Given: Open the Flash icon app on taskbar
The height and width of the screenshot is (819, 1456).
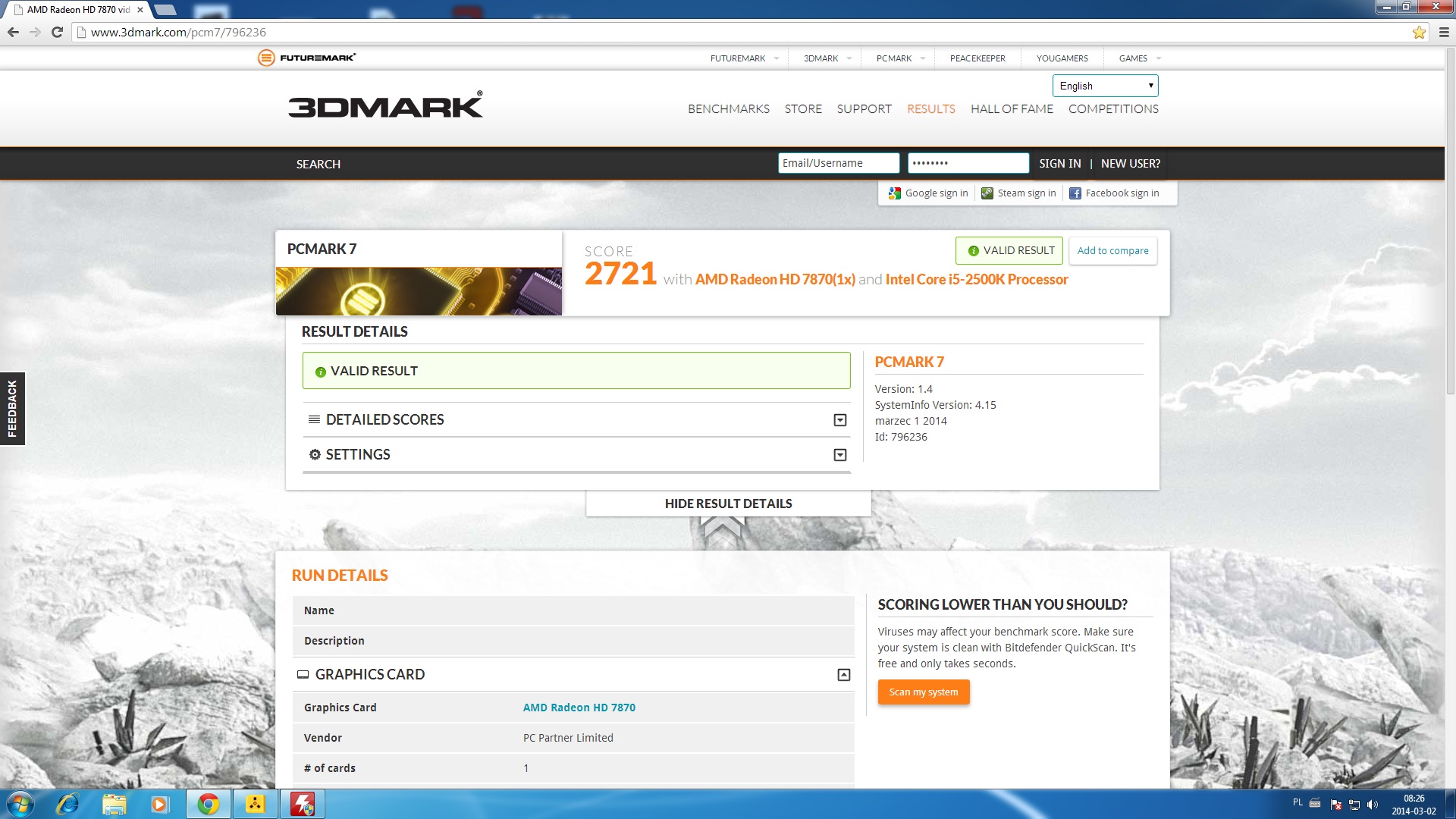Looking at the screenshot, I should coord(303,804).
